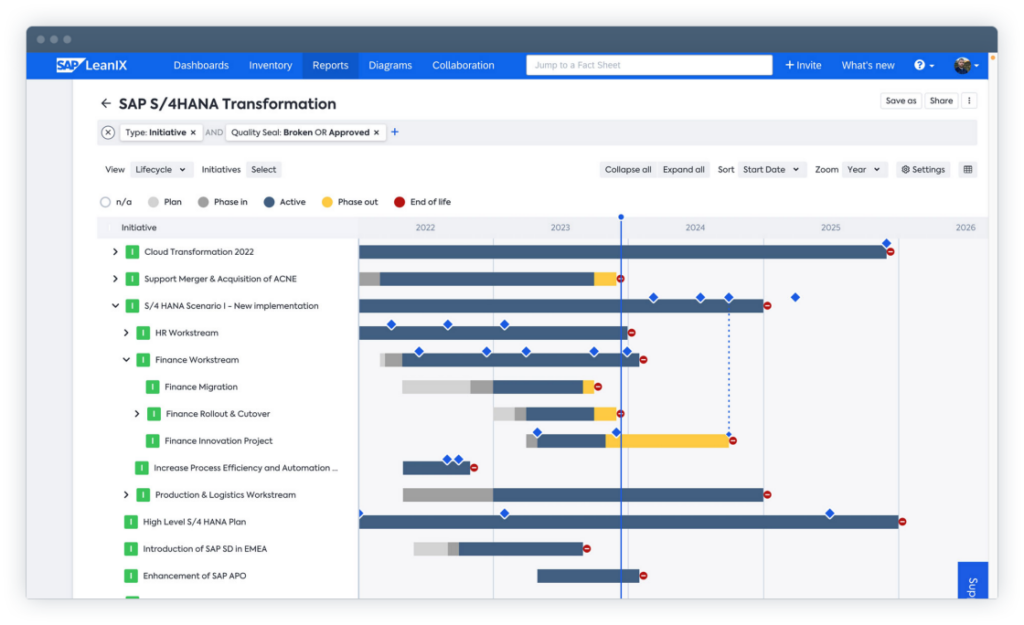
Task: Click the Jump to a Fact Sheet field
Action: [649, 65]
